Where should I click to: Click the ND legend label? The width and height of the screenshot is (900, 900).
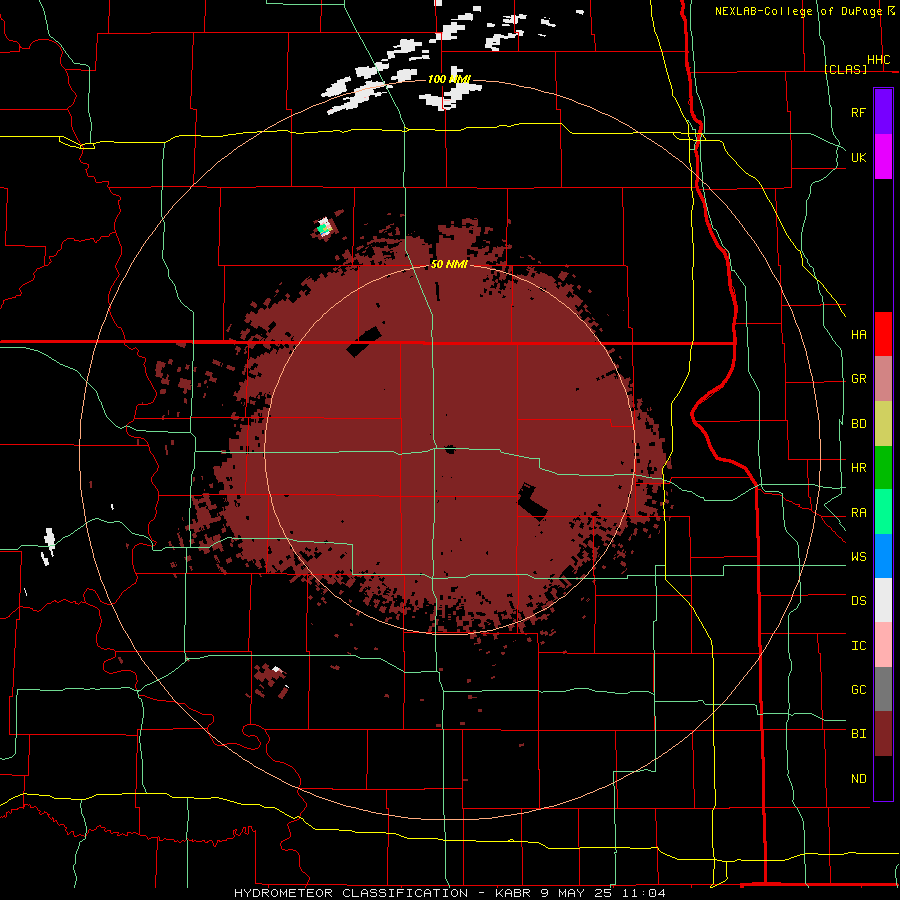coord(858,778)
